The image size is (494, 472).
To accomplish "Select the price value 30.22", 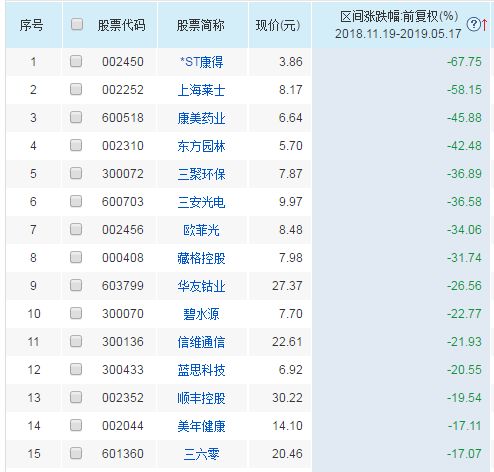I will [x=287, y=398].
